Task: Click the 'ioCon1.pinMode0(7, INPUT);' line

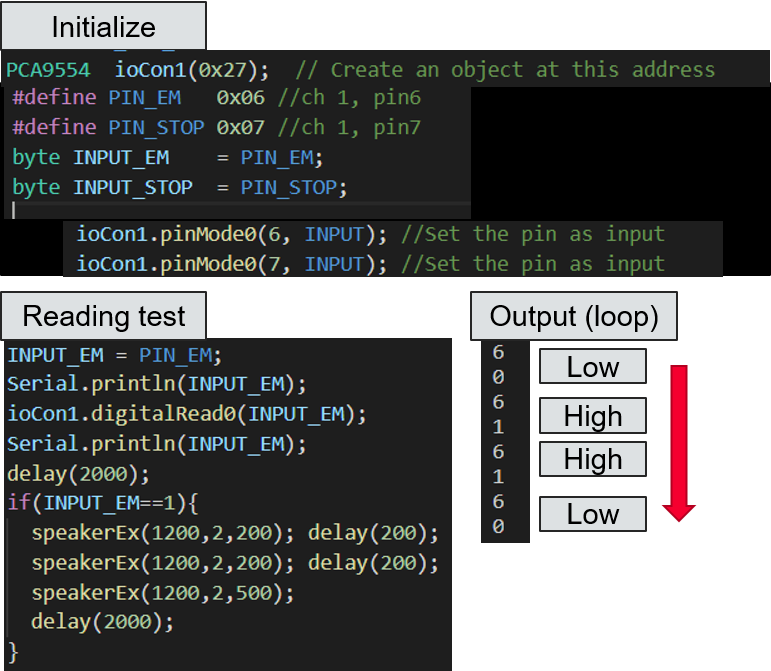Action: pos(232,264)
